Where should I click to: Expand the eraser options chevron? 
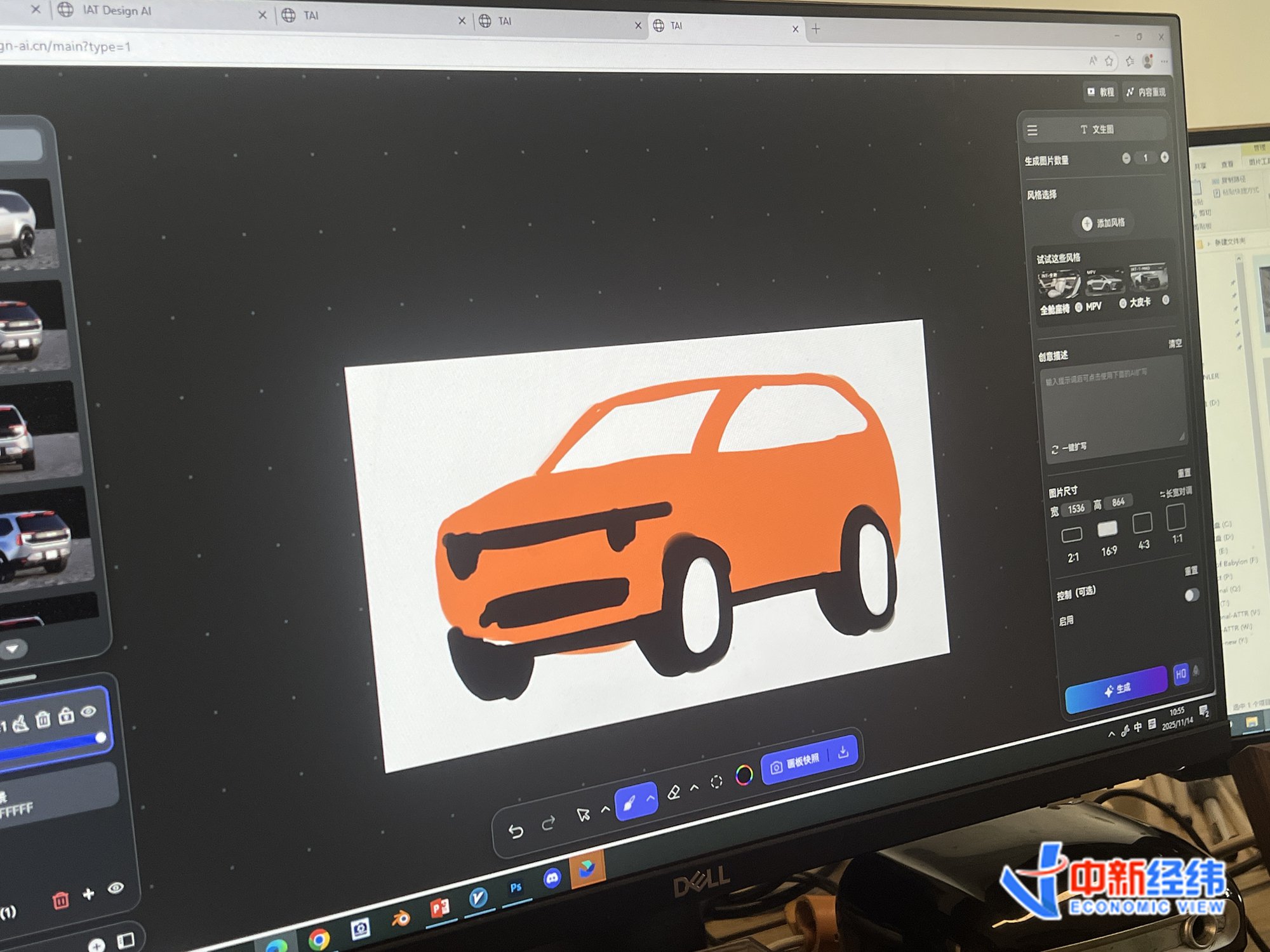pyautogui.click(x=695, y=788)
